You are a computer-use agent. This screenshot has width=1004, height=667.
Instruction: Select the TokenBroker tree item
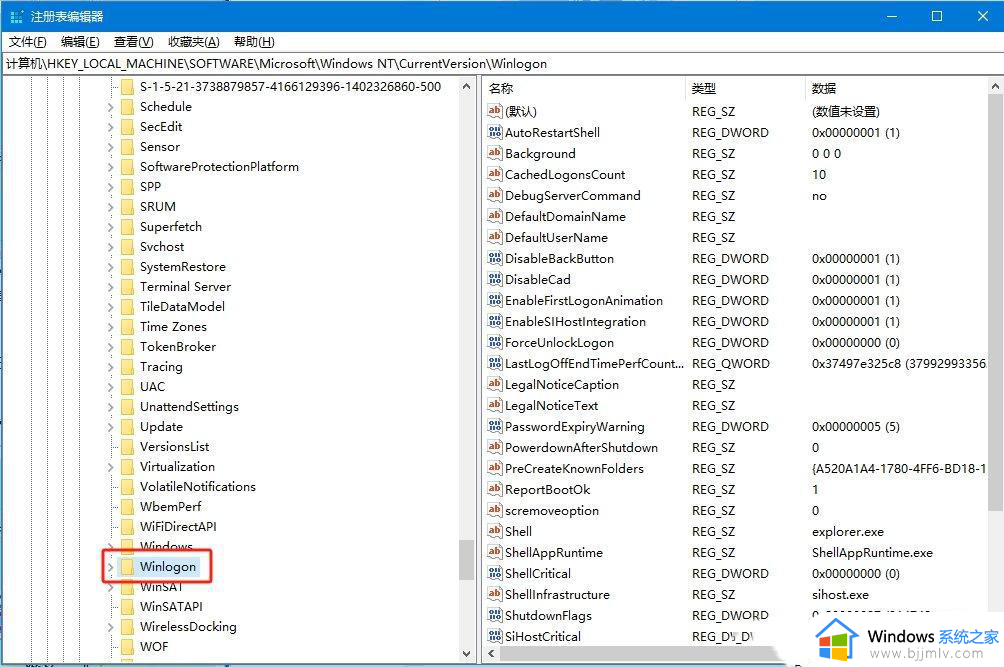pyautogui.click(x=178, y=346)
